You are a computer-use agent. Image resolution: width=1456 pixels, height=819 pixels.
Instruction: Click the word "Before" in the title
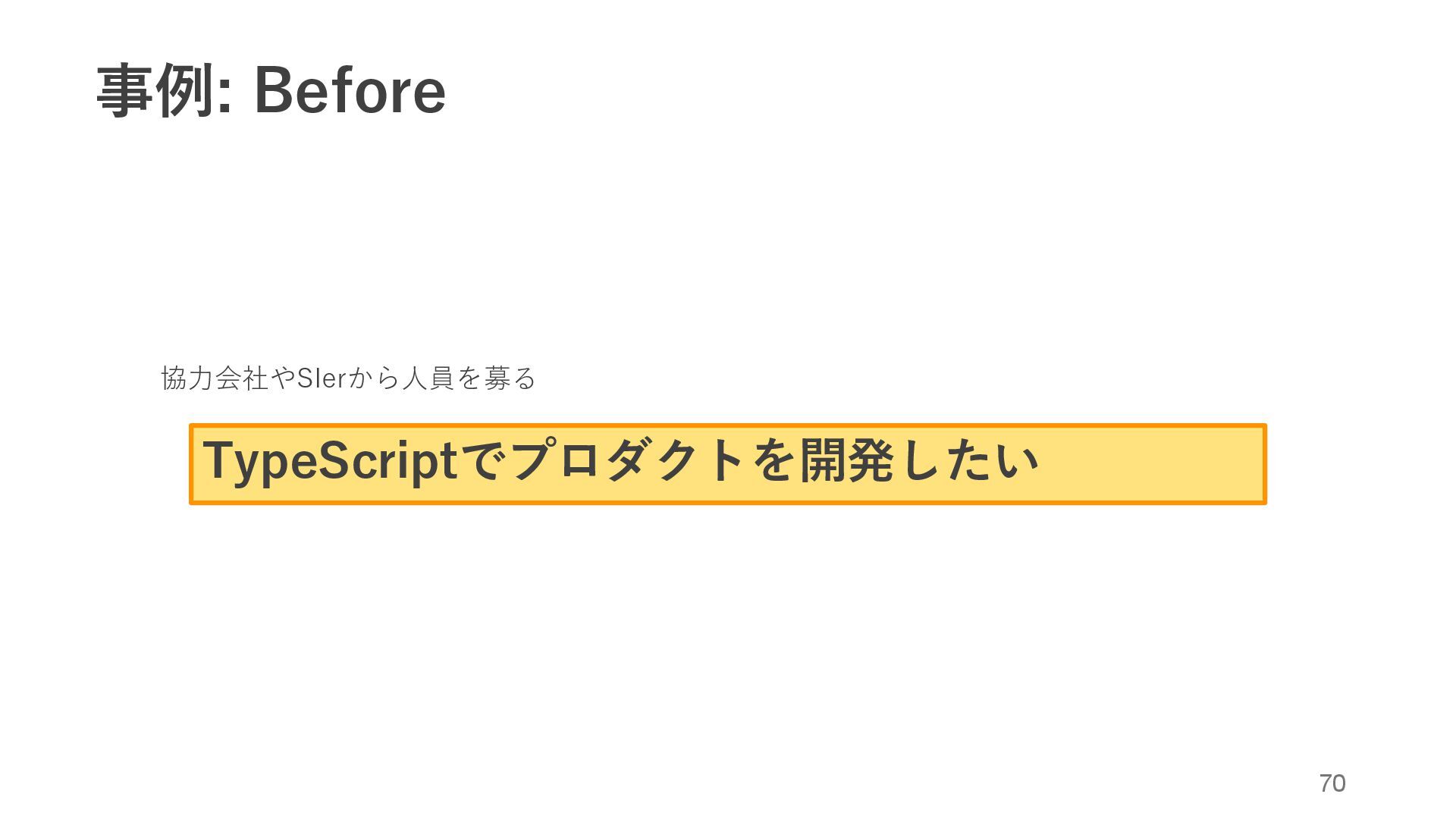point(350,91)
